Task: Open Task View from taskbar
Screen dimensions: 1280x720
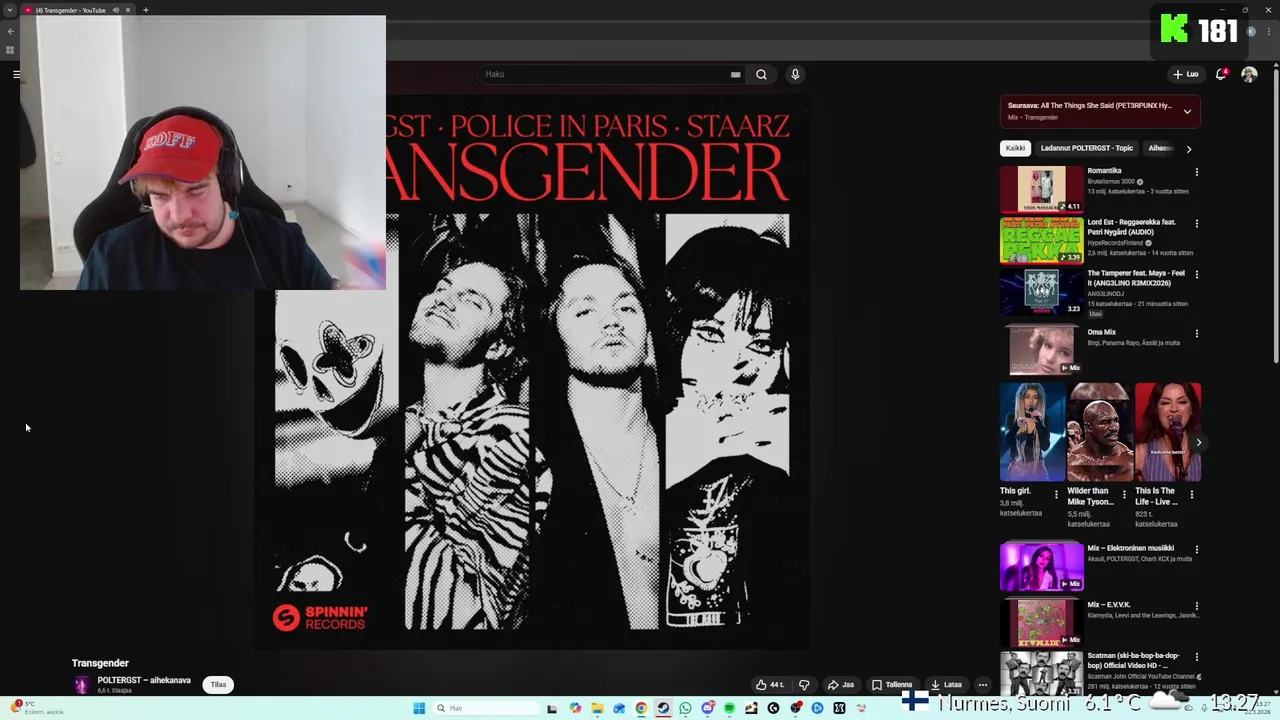Action: pyautogui.click(x=551, y=708)
